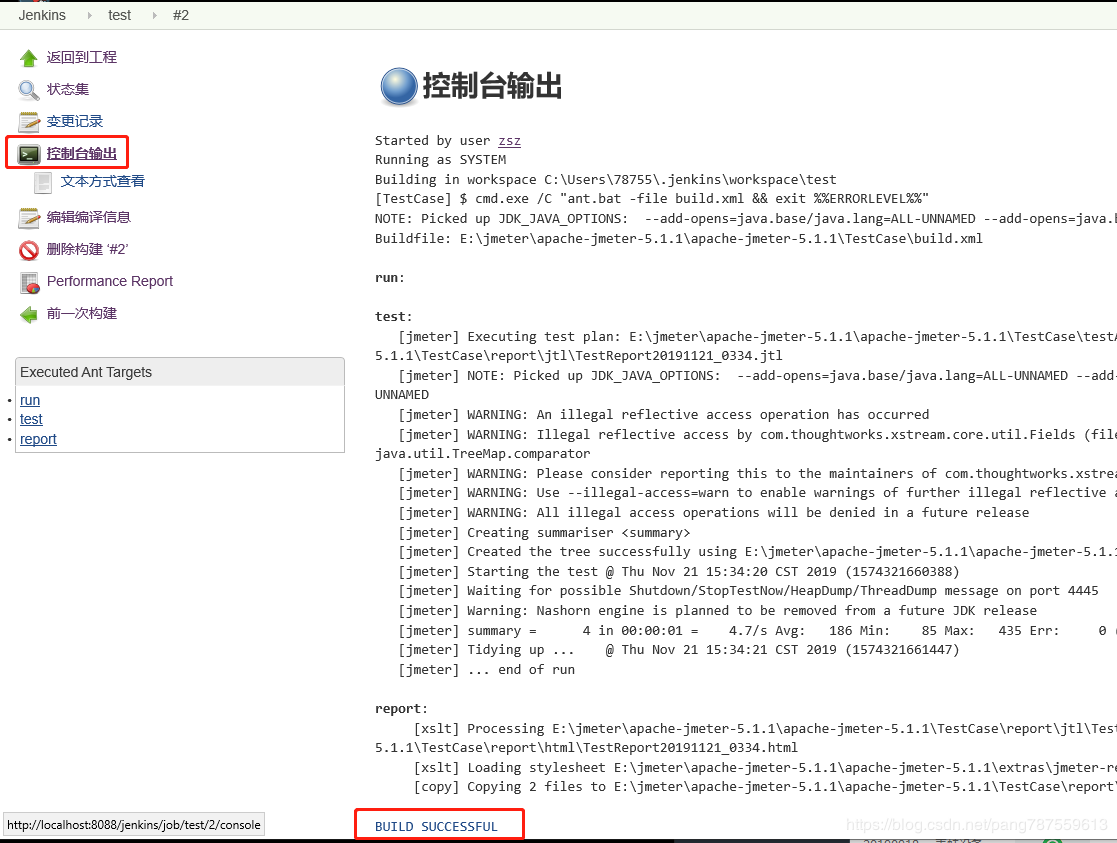This screenshot has width=1117, height=843.
Task: Click the green up arrow icon
Action: pos(28,58)
